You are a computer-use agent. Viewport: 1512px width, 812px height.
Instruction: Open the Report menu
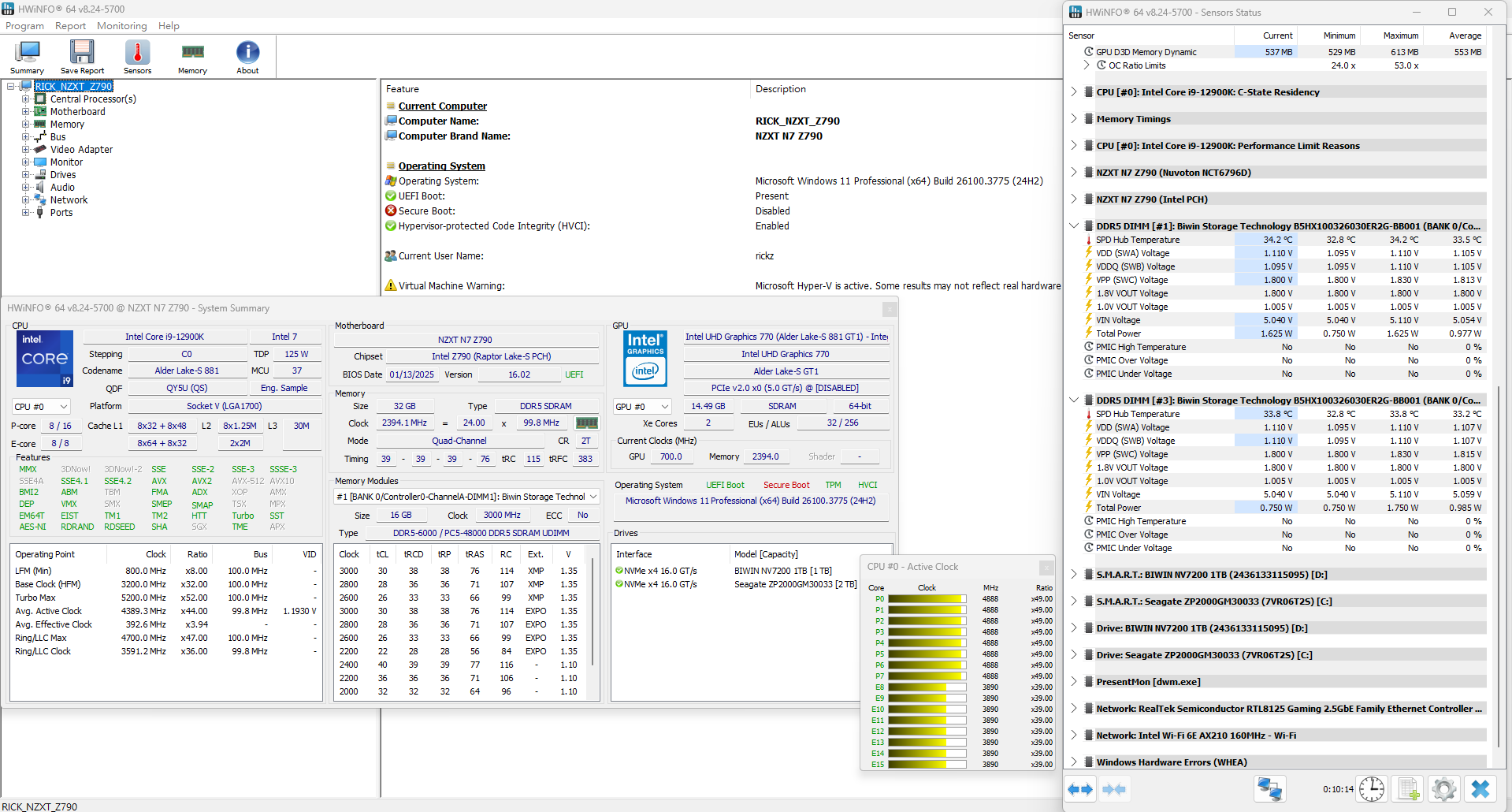point(70,26)
